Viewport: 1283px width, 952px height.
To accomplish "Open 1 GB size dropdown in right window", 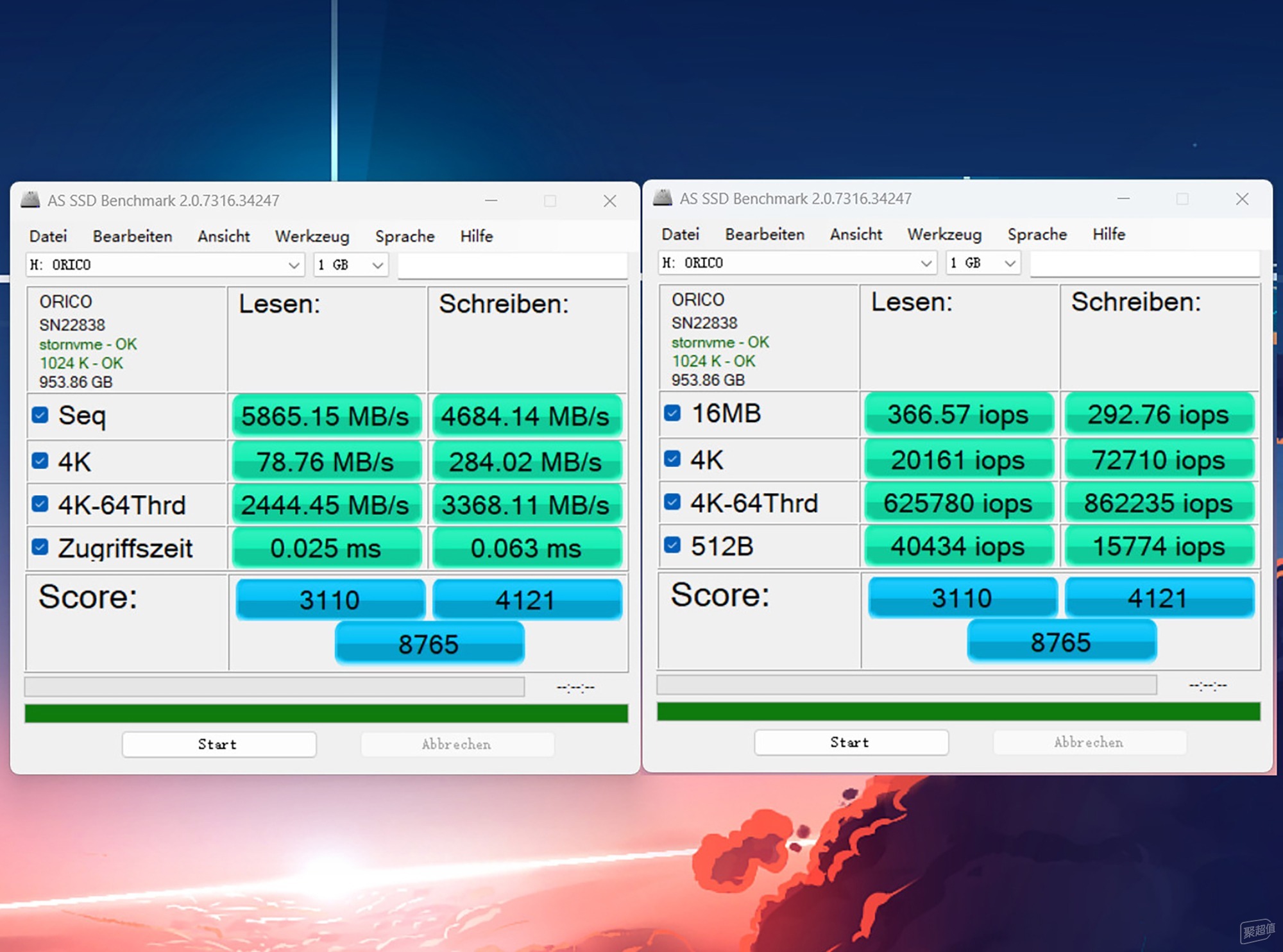I will (x=983, y=263).
